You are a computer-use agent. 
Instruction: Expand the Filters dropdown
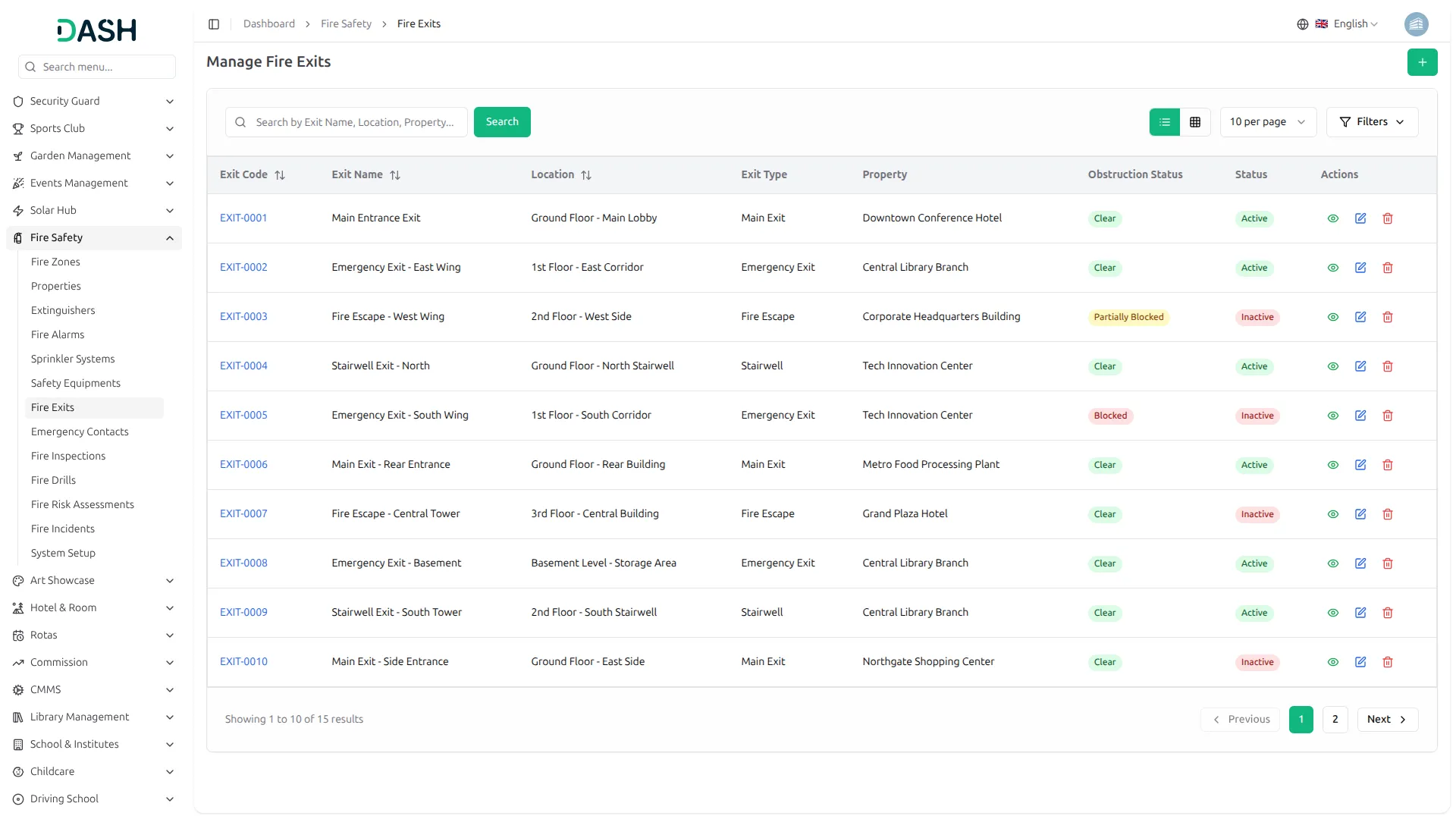coord(1371,122)
